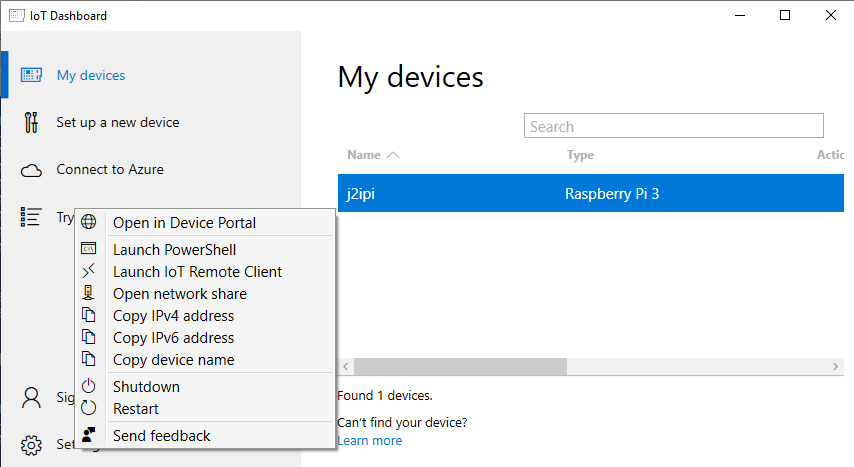Select Shutdown from the context menu

[x=146, y=387]
